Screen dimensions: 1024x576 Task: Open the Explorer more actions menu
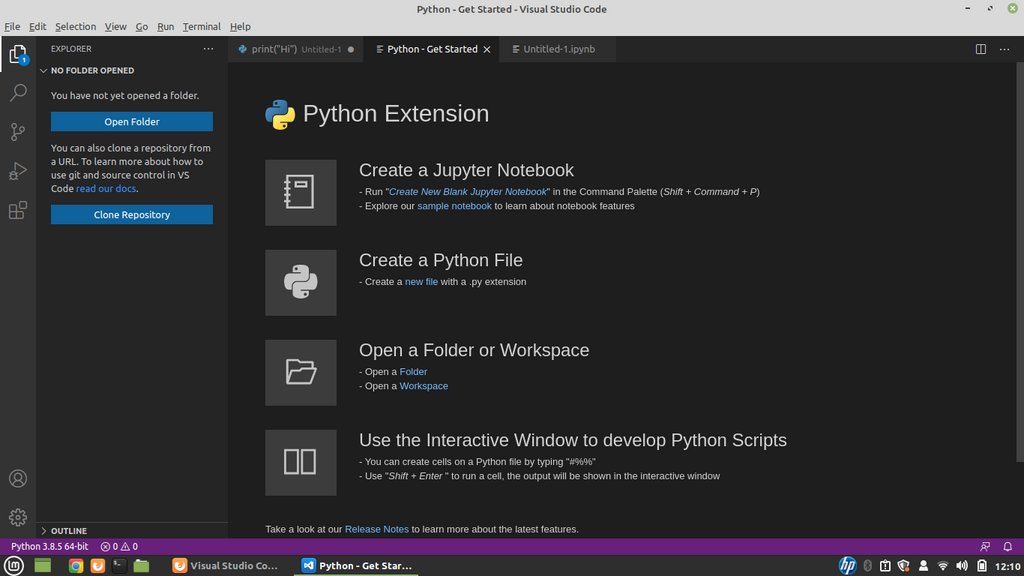[208, 48]
